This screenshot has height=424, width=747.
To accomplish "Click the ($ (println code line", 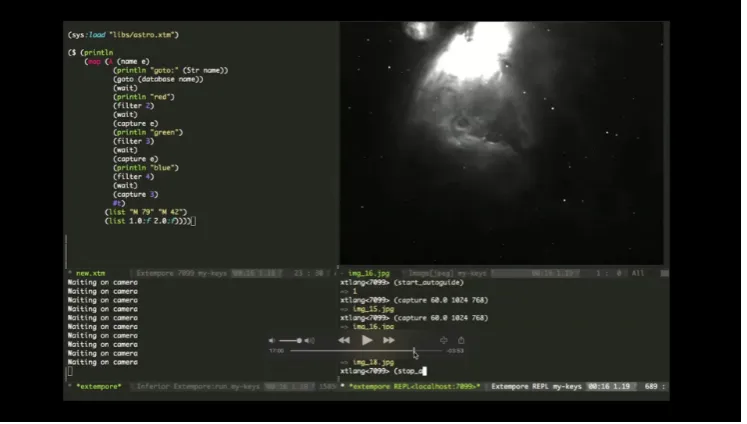I will tap(91, 53).
